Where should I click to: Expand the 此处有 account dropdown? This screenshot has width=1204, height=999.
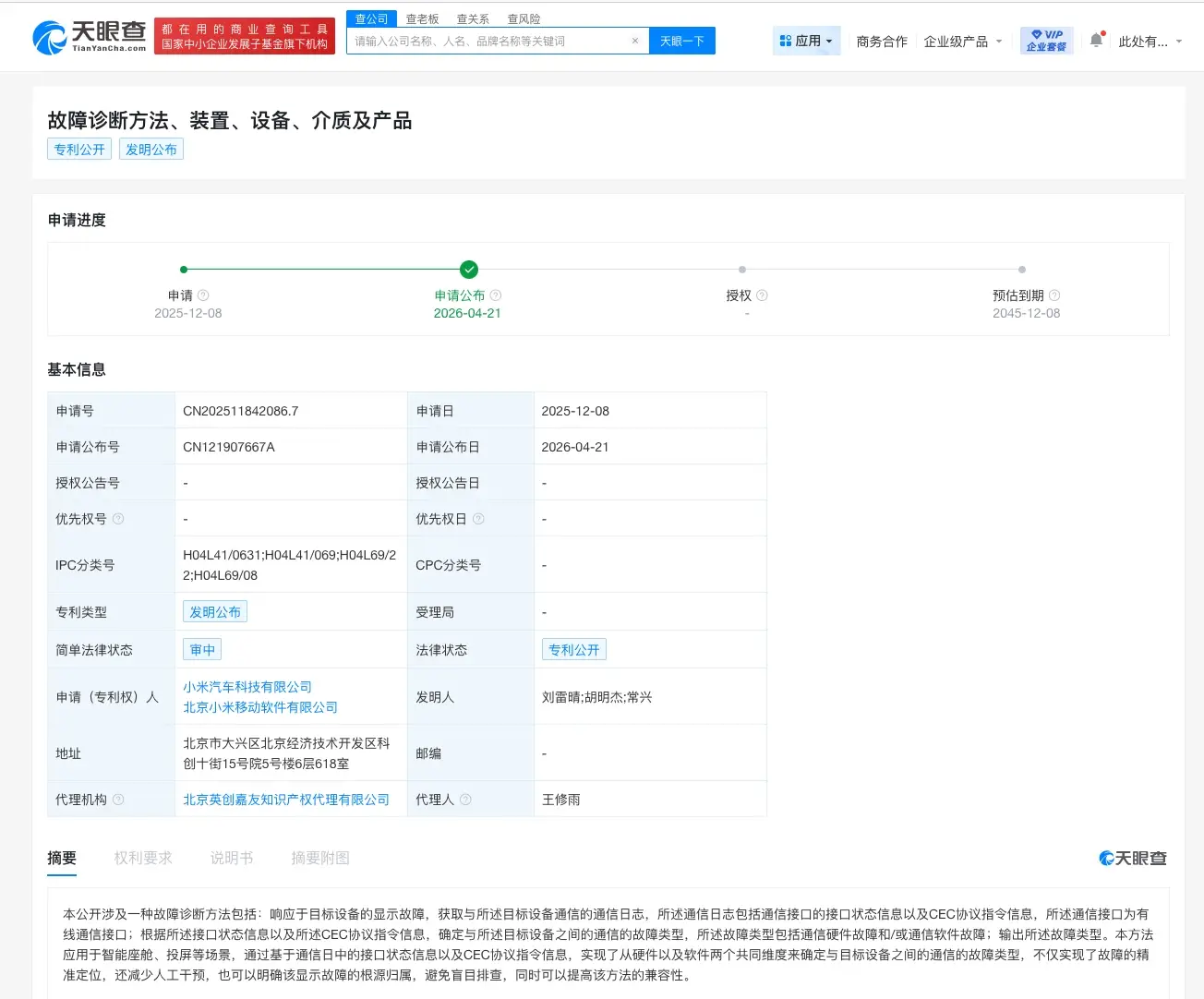(1151, 42)
